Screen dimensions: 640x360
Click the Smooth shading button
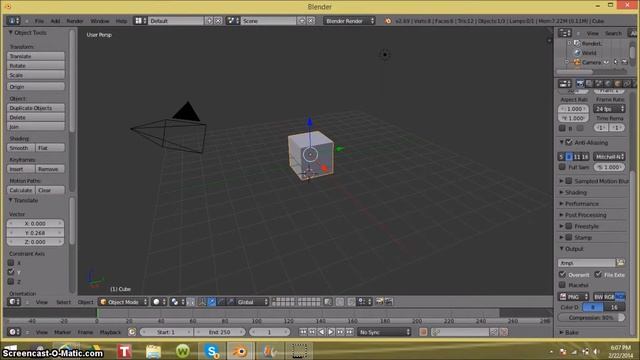pyautogui.click(x=21, y=148)
